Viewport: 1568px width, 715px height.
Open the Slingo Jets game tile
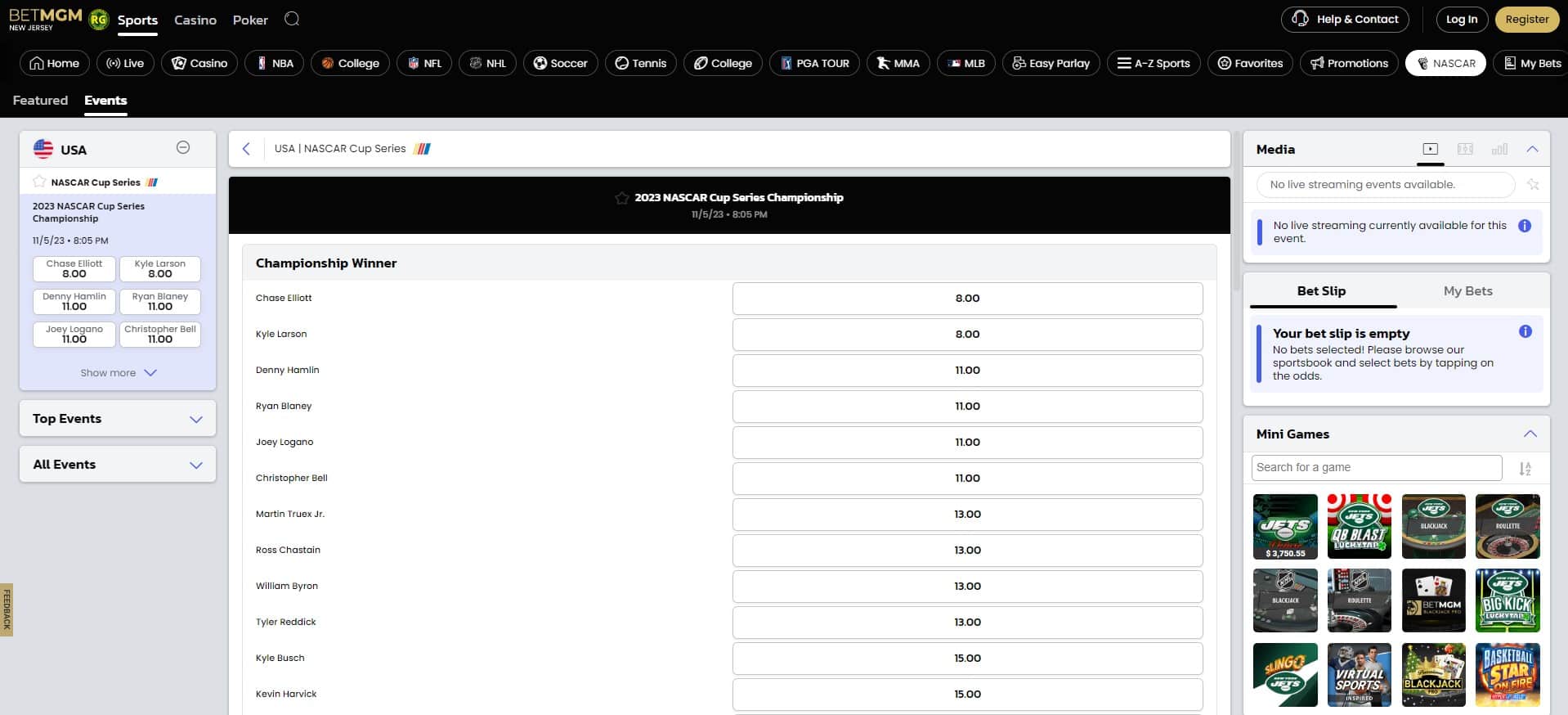1285,675
